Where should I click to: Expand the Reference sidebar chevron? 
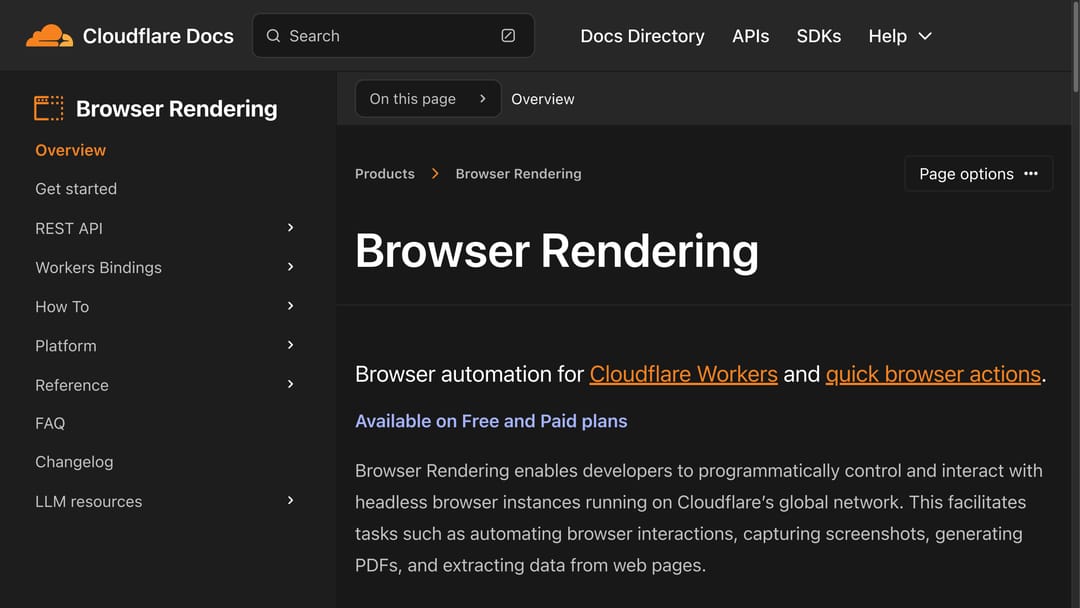click(291, 384)
